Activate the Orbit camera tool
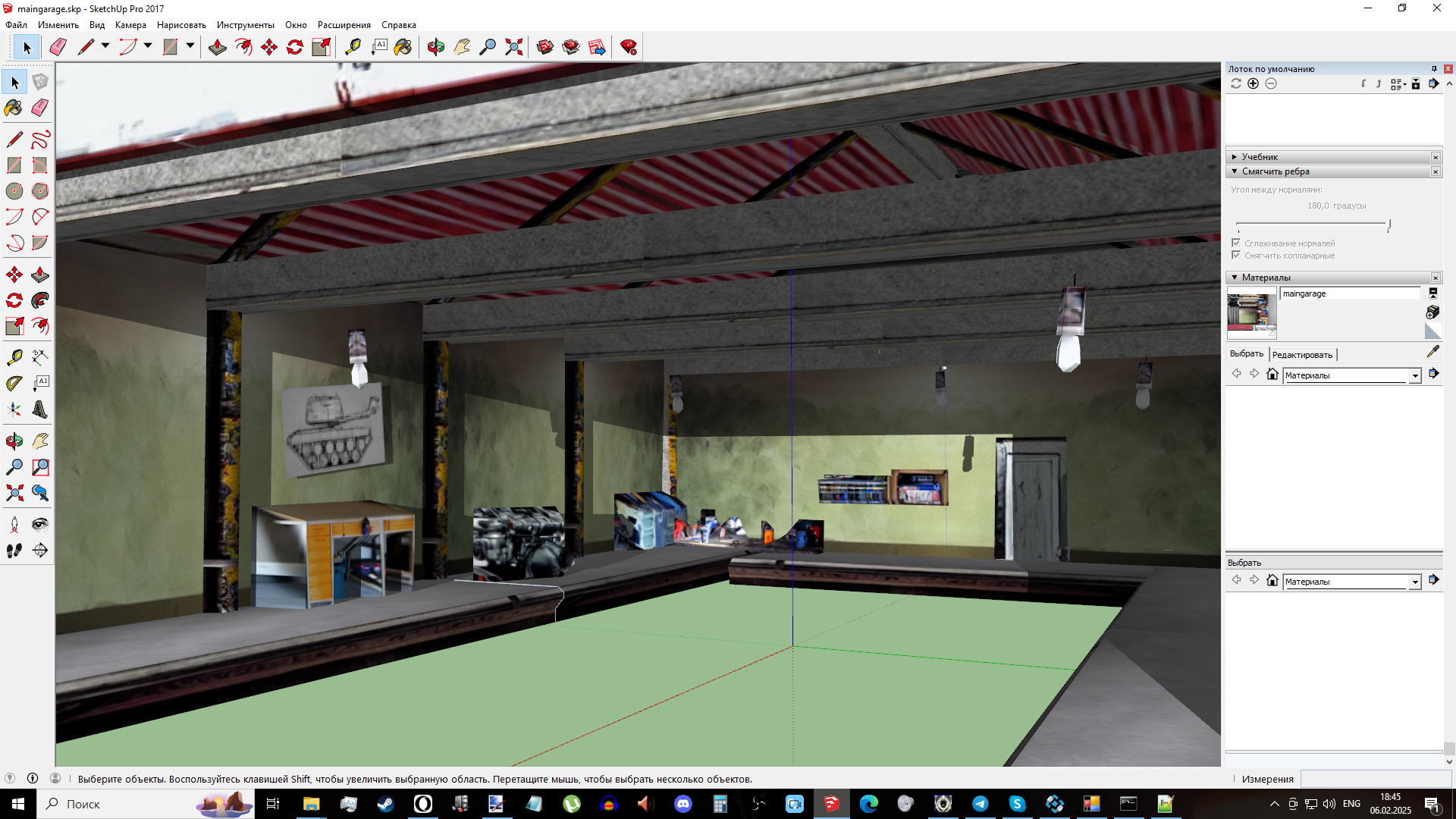 (435, 47)
